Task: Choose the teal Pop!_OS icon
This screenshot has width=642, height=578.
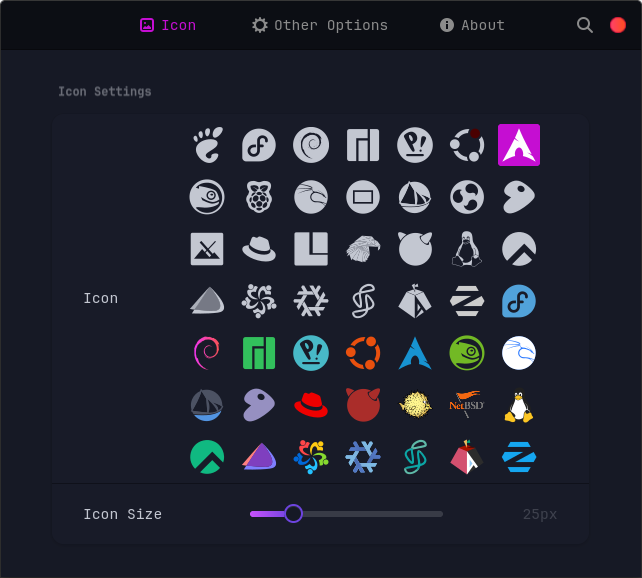Action: [311, 353]
